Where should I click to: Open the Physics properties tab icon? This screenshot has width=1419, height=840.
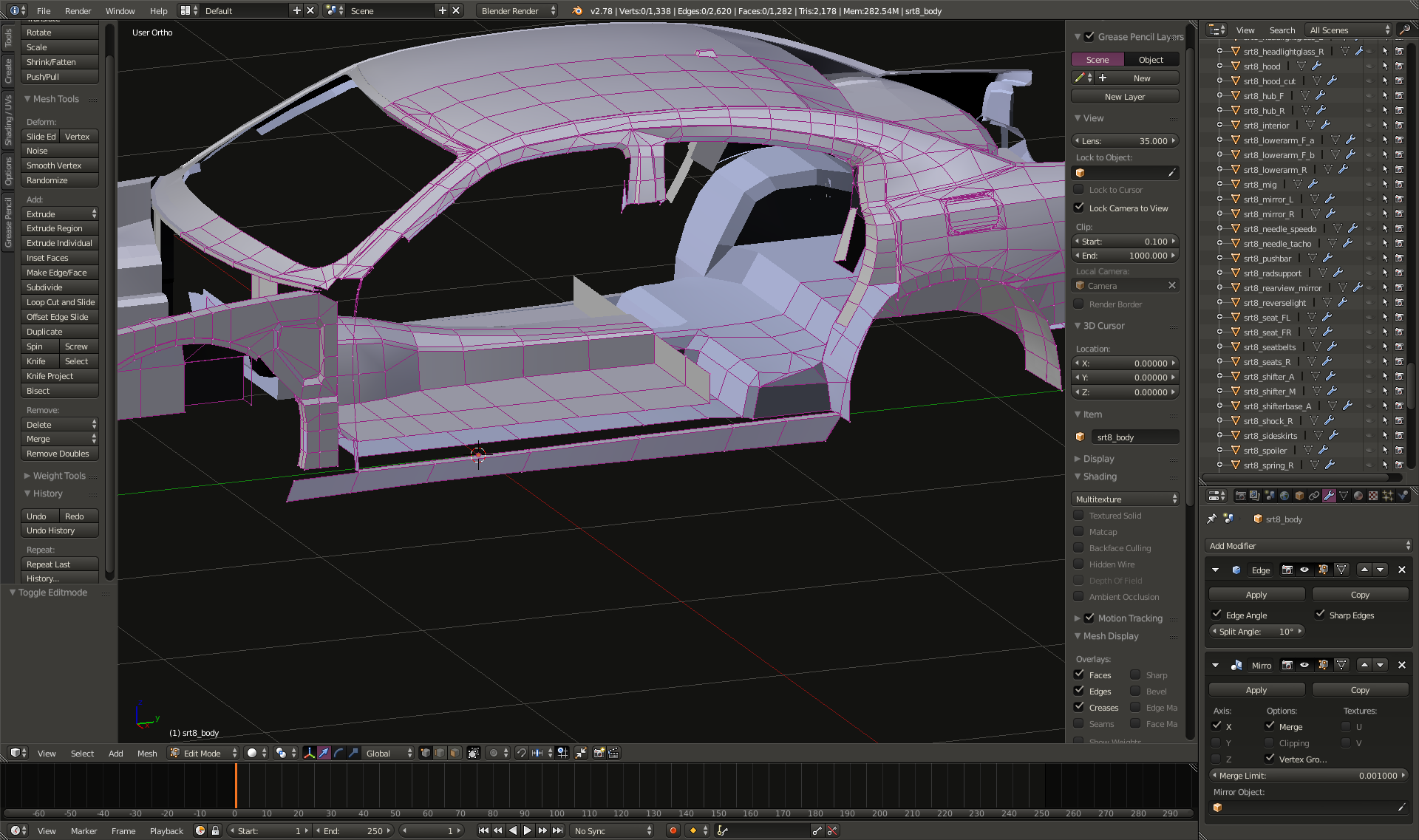coord(1402,496)
